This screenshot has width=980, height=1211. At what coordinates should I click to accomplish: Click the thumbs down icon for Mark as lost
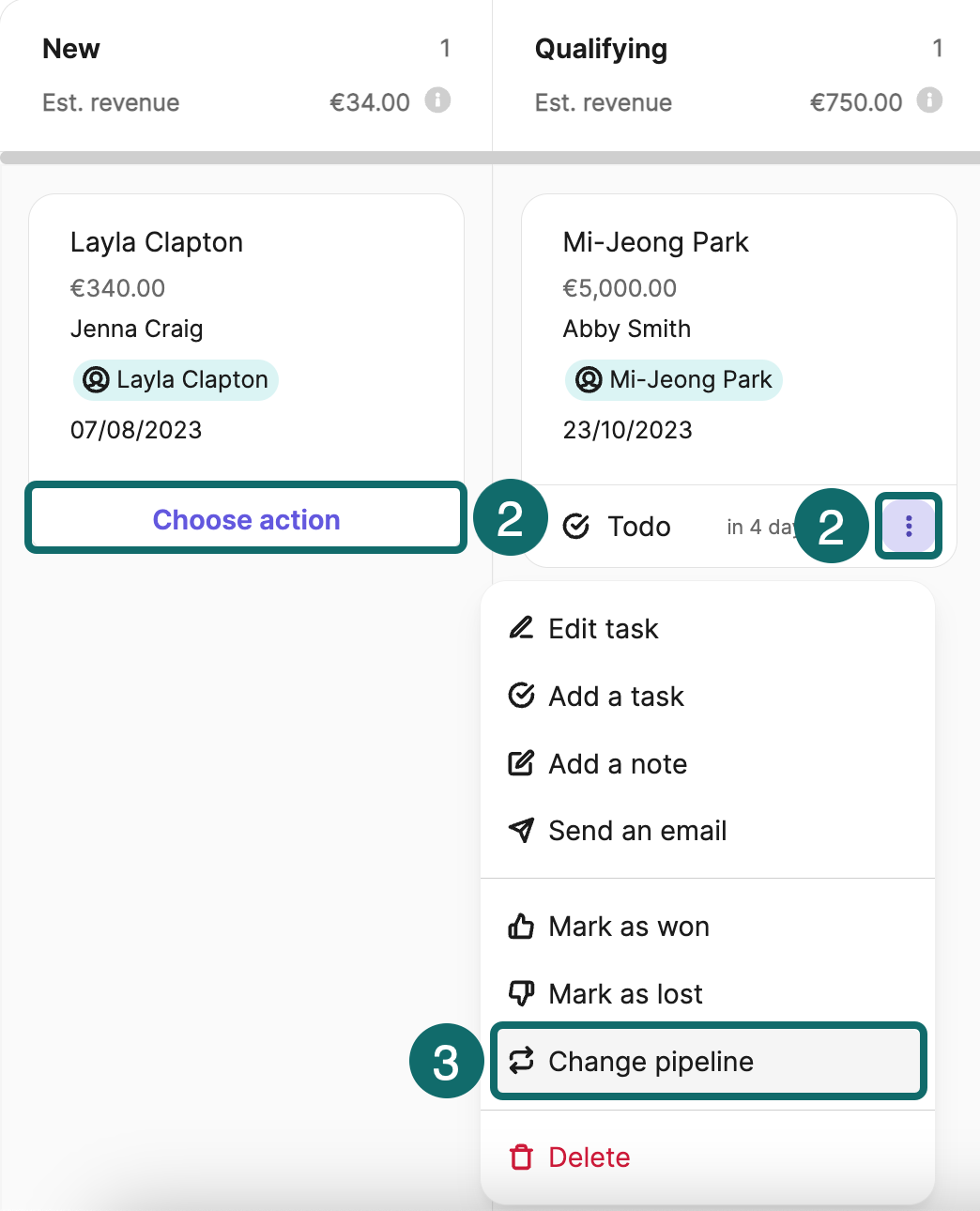[x=521, y=993]
